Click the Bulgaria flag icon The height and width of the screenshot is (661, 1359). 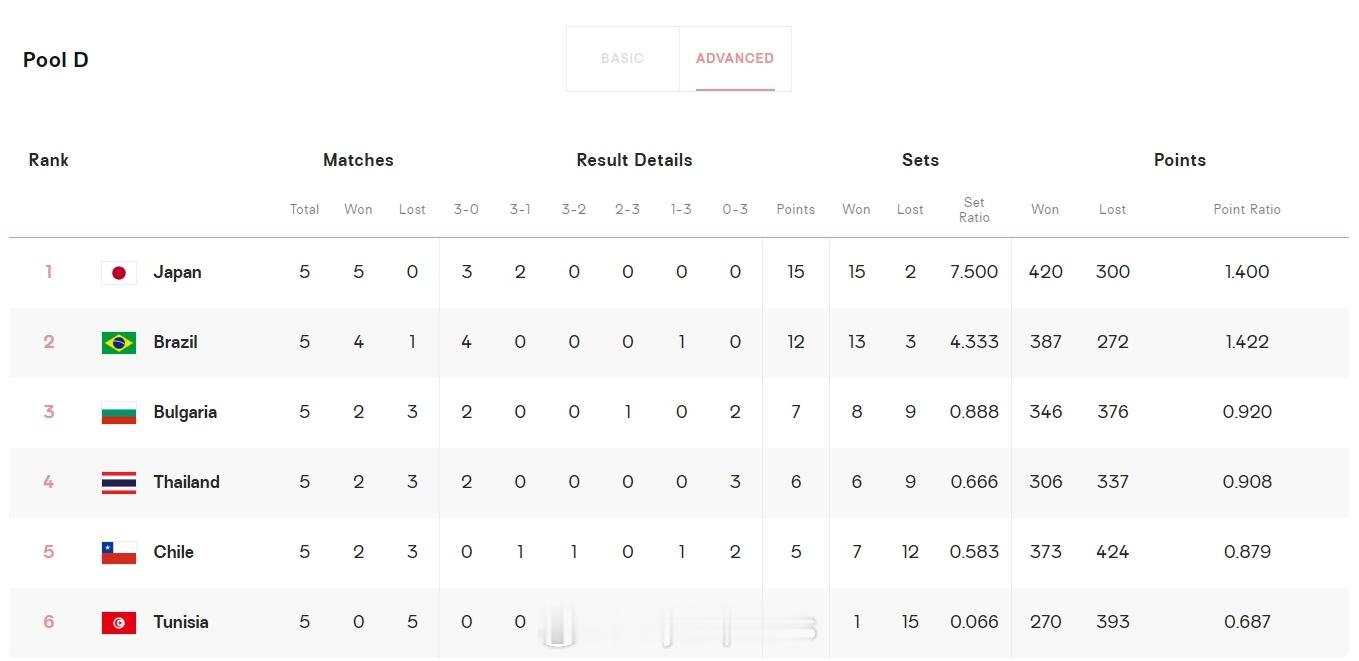tap(119, 413)
